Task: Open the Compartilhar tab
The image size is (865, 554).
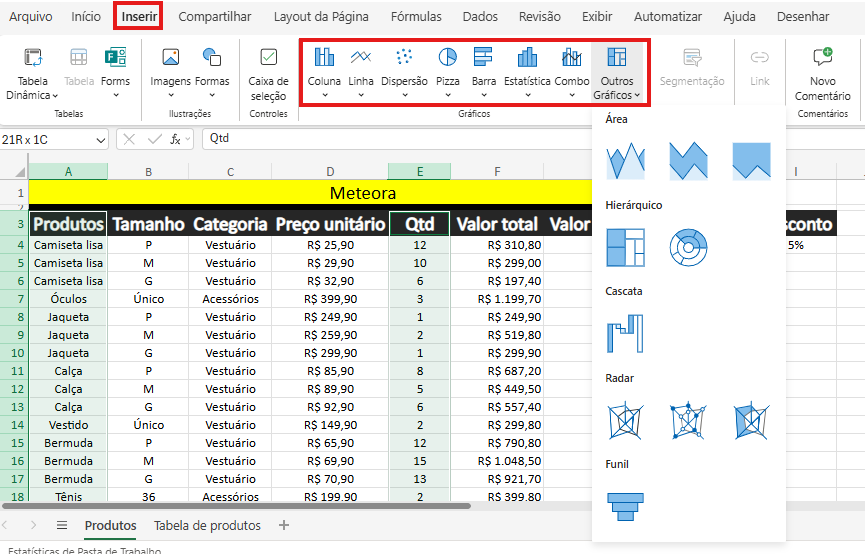Action: tap(215, 17)
